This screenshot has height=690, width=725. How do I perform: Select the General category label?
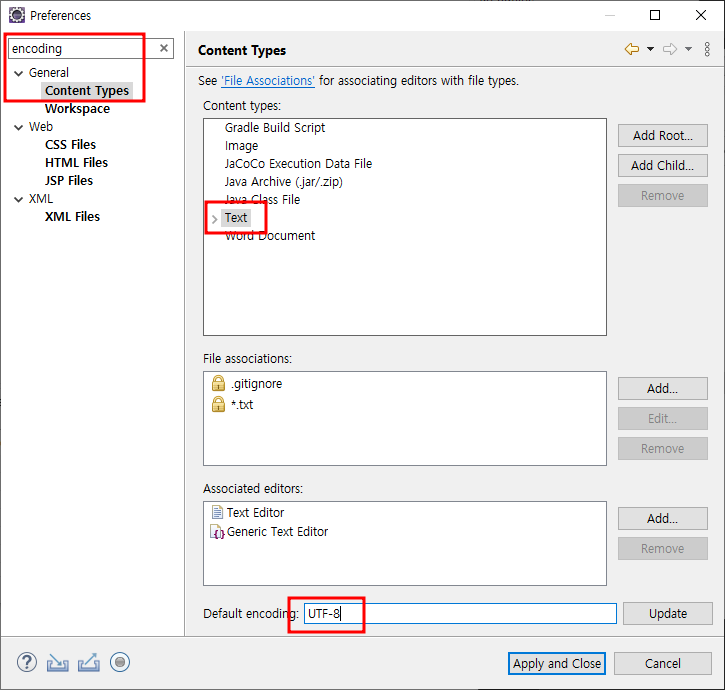(x=49, y=73)
